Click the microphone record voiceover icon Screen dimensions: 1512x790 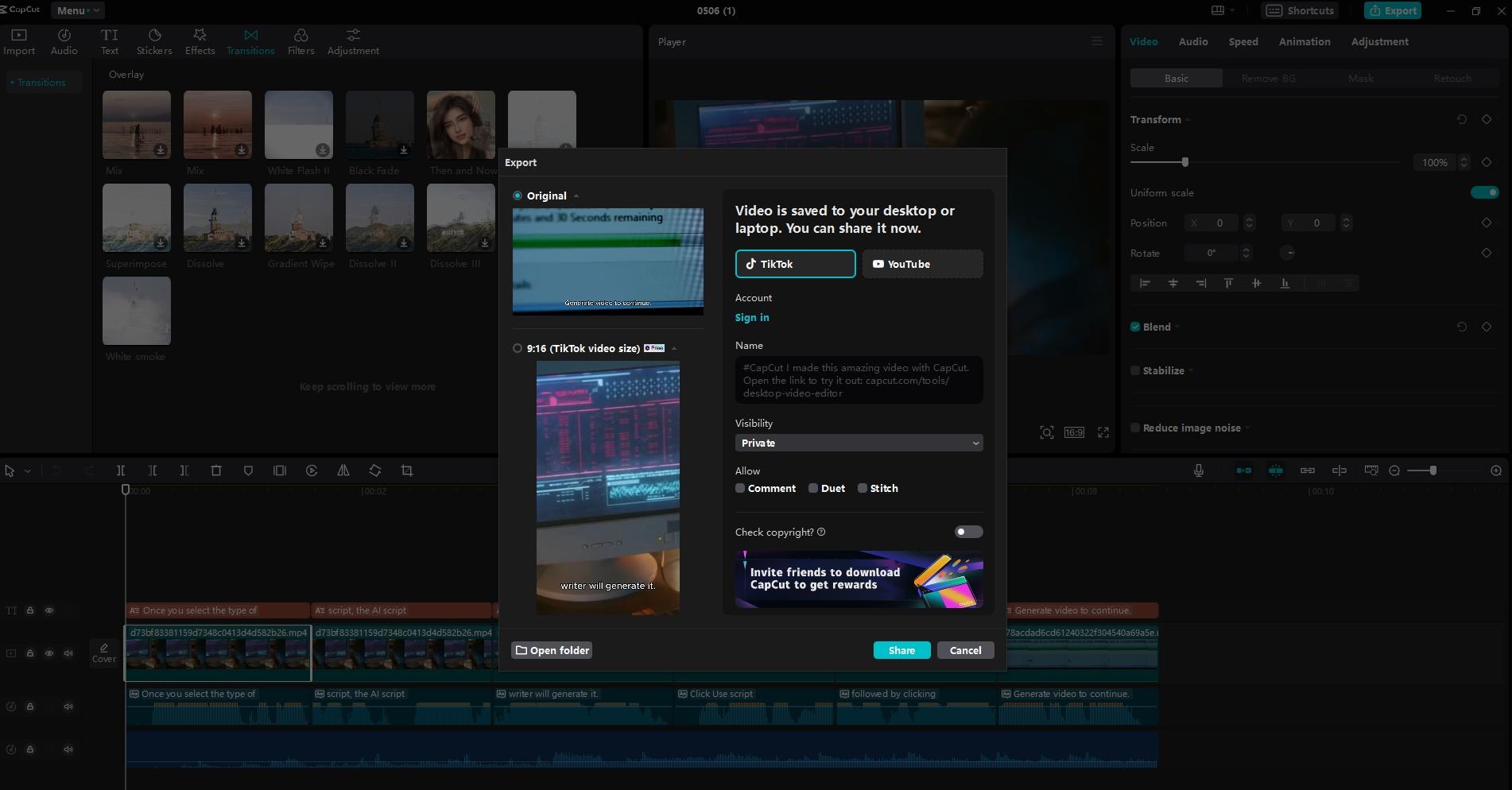point(1199,471)
